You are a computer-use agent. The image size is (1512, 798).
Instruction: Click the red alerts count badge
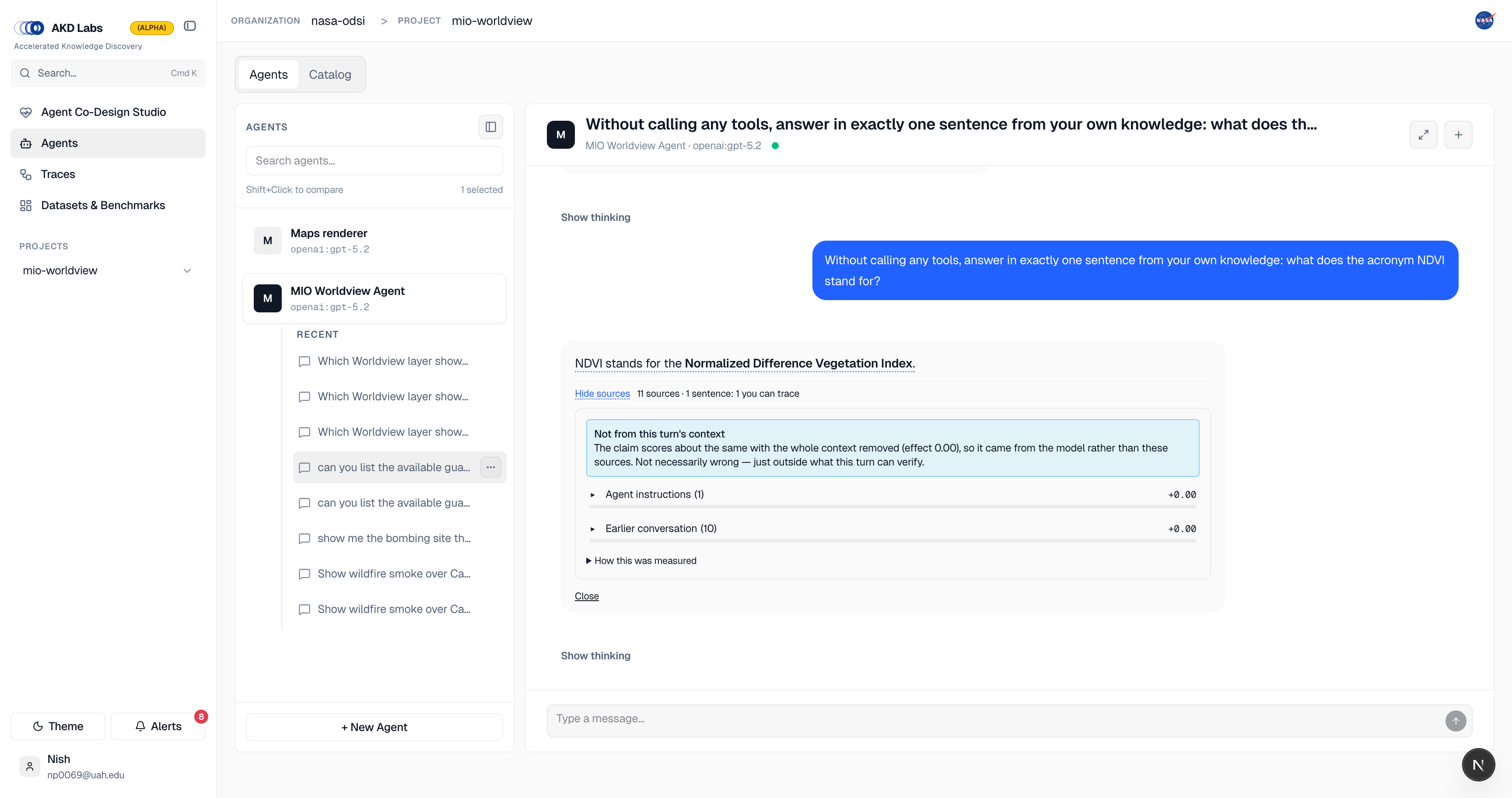coord(201,717)
